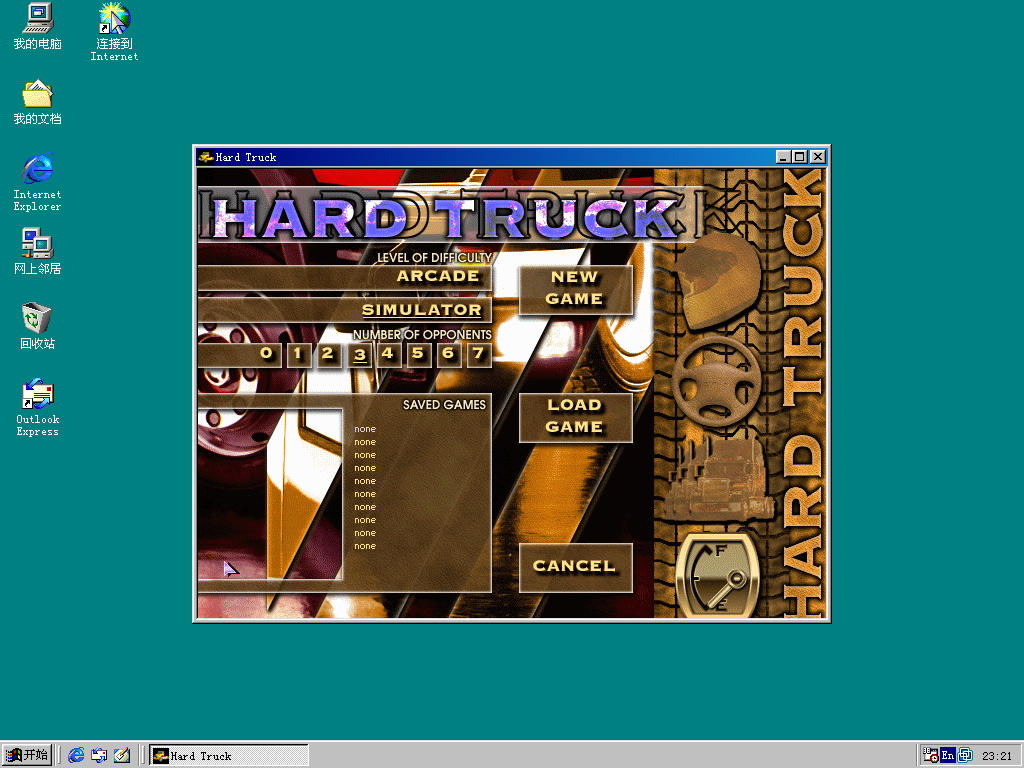Click the truck engine icon

(x=718, y=481)
